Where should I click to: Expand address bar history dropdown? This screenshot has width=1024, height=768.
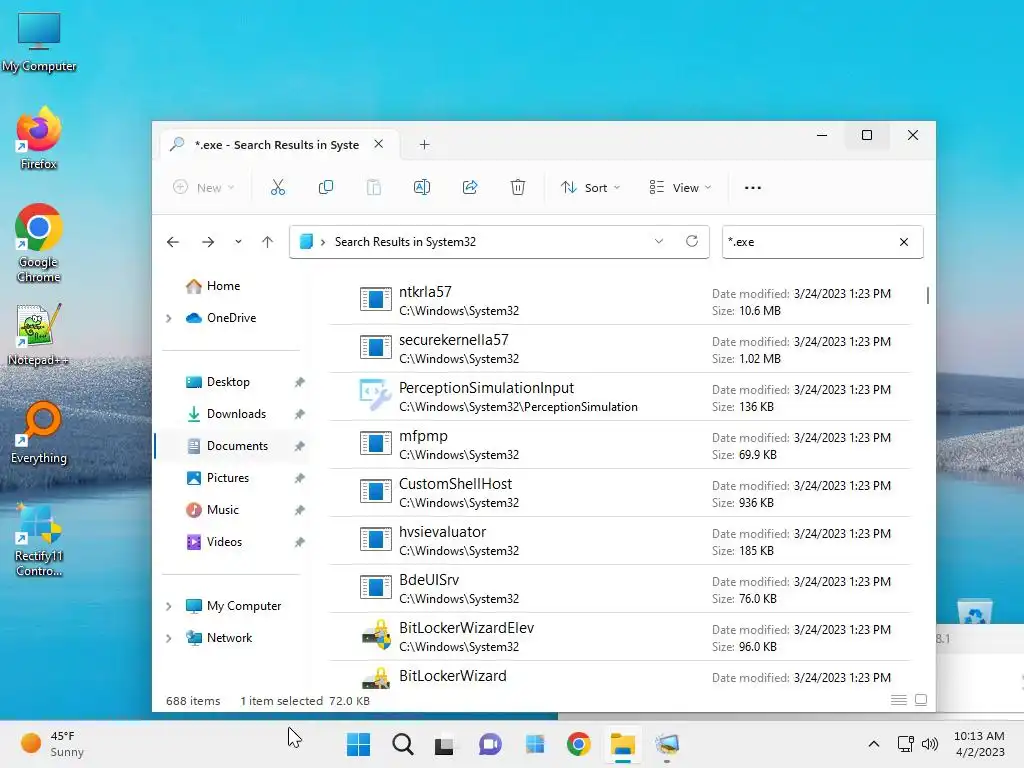(659, 242)
